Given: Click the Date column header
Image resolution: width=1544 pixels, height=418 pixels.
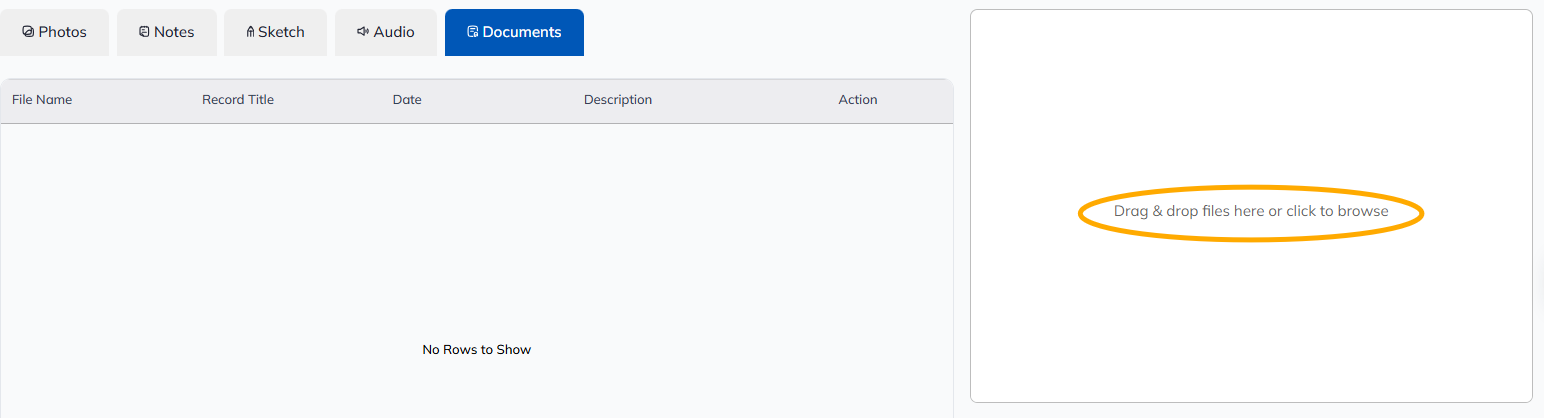Looking at the screenshot, I should [x=407, y=100].
